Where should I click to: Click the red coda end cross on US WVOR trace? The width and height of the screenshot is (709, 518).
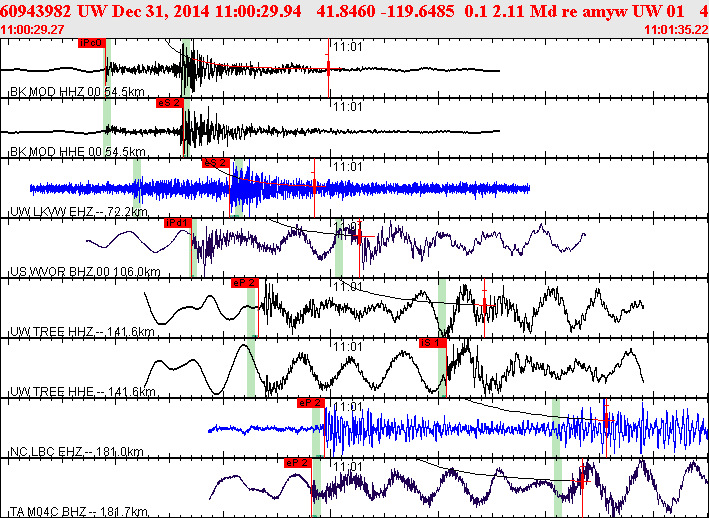coord(359,236)
